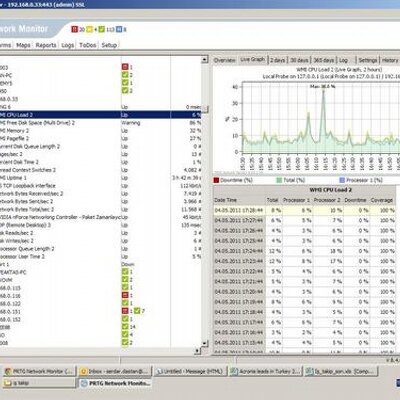Click red alarm icon in the row ending 0.116
The width and height of the screenshot is (400, 400).
click(125, 295)
